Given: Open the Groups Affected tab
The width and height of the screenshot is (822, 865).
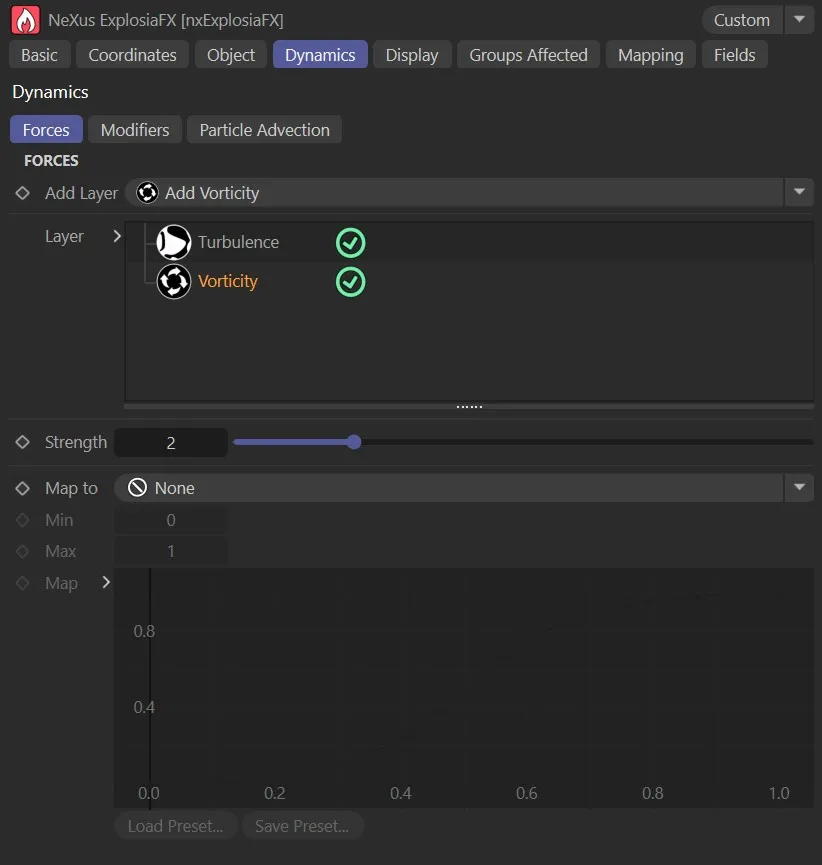Looking at the screenshot, I should tap(528, 55).
